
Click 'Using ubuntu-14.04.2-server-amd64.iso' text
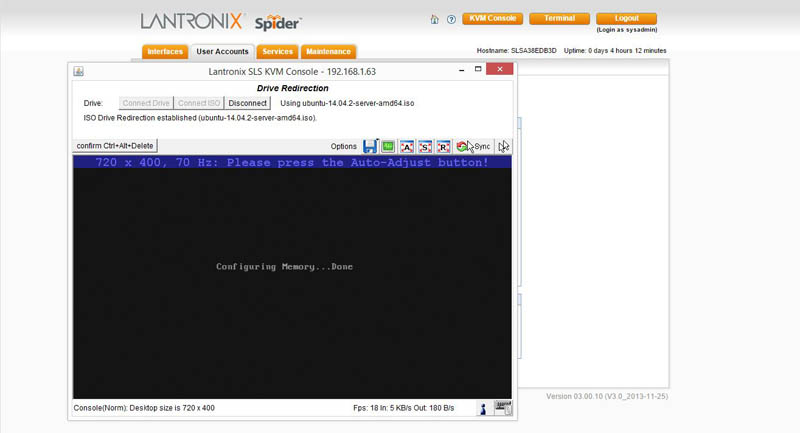(347, 103)
